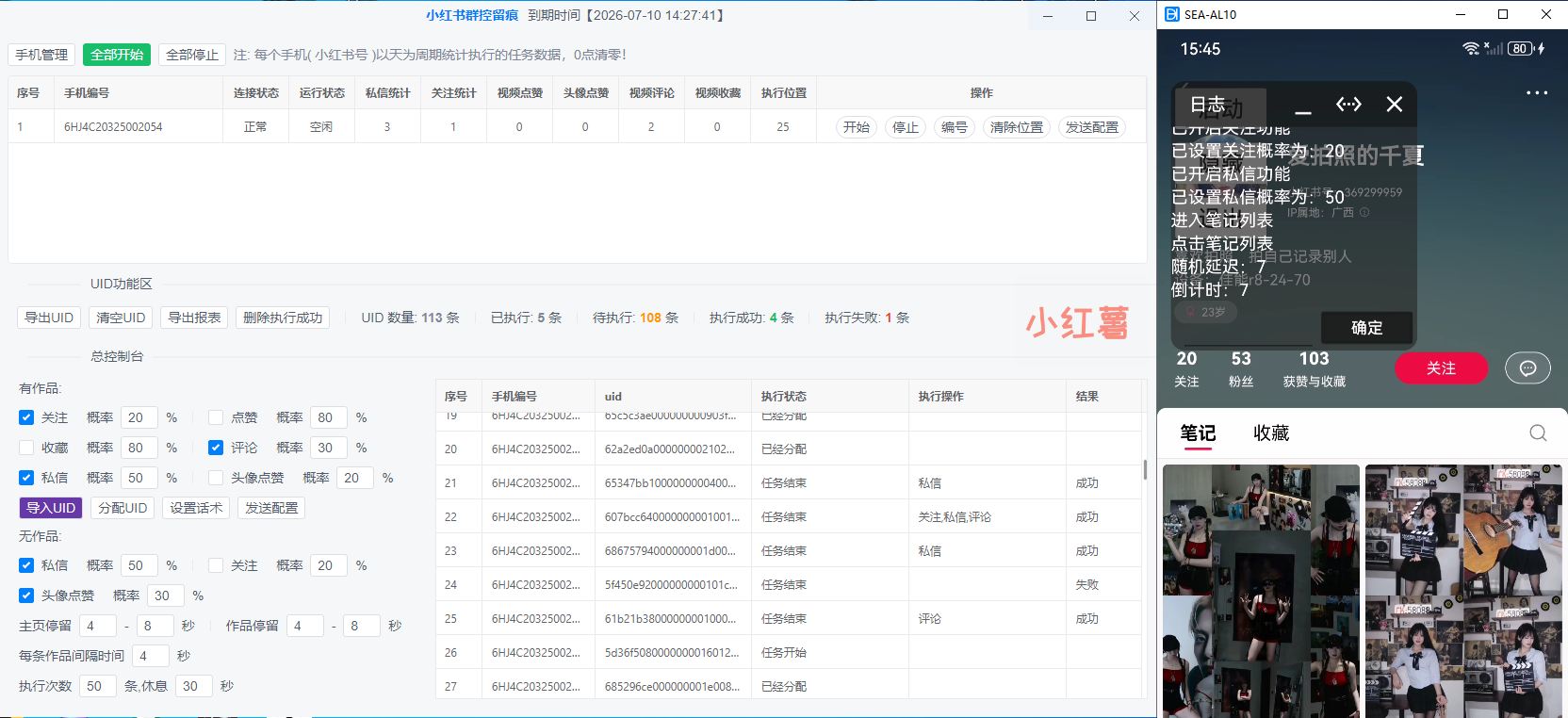Click the 导出UID button
This screenshot has height=718, width=1568.
point(49,318)
